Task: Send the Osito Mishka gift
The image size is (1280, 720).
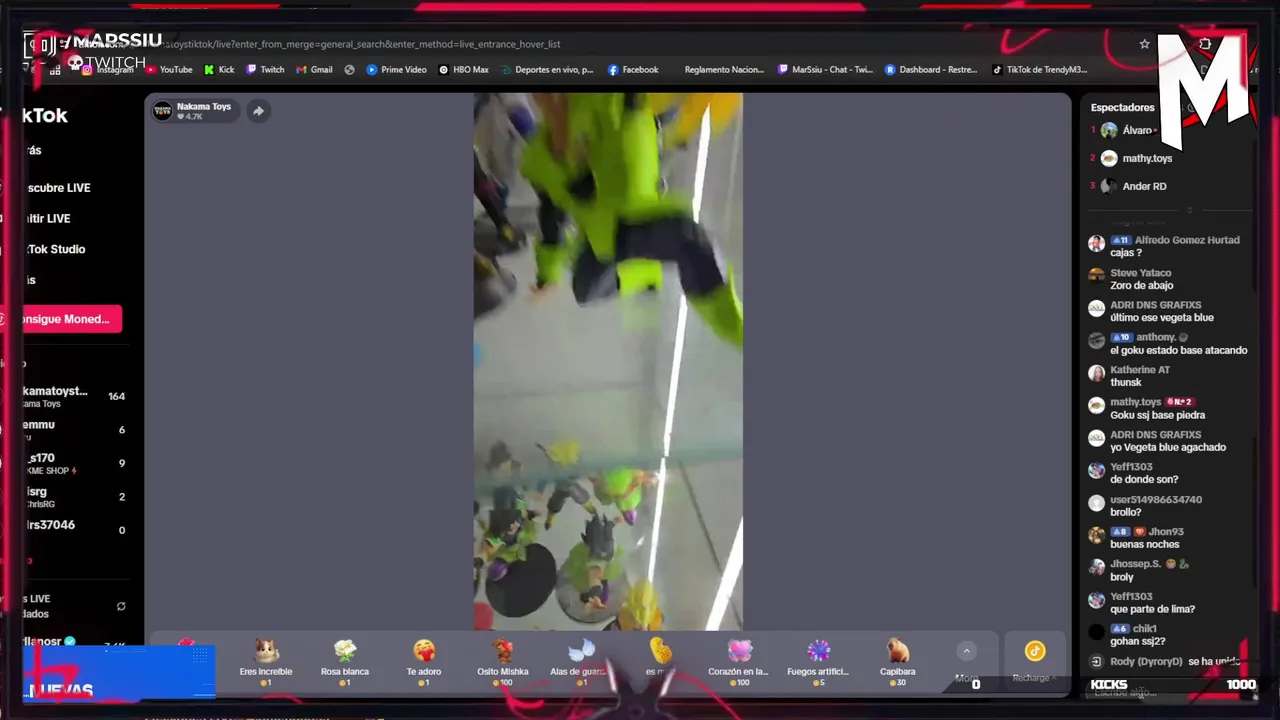Action: pos(503,663)
